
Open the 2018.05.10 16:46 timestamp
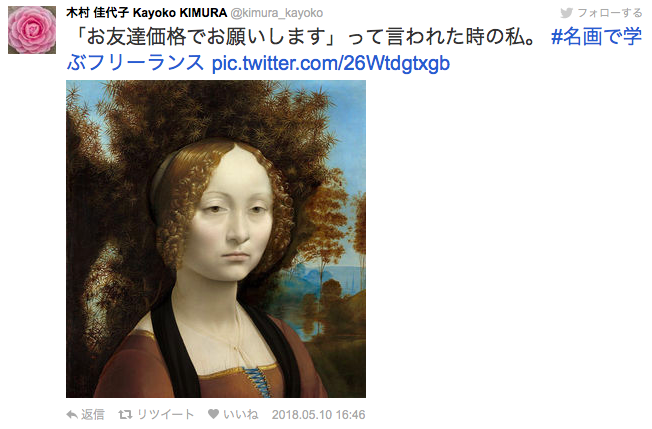319,414
